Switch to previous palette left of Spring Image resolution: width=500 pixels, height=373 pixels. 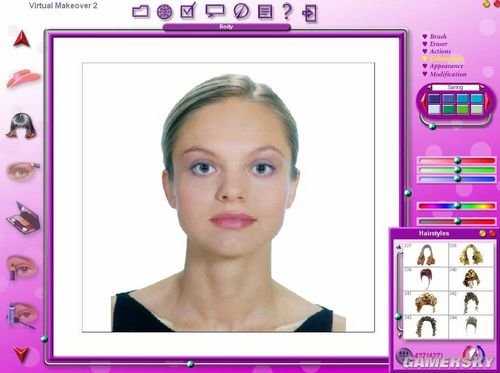(x=429, y=87)
